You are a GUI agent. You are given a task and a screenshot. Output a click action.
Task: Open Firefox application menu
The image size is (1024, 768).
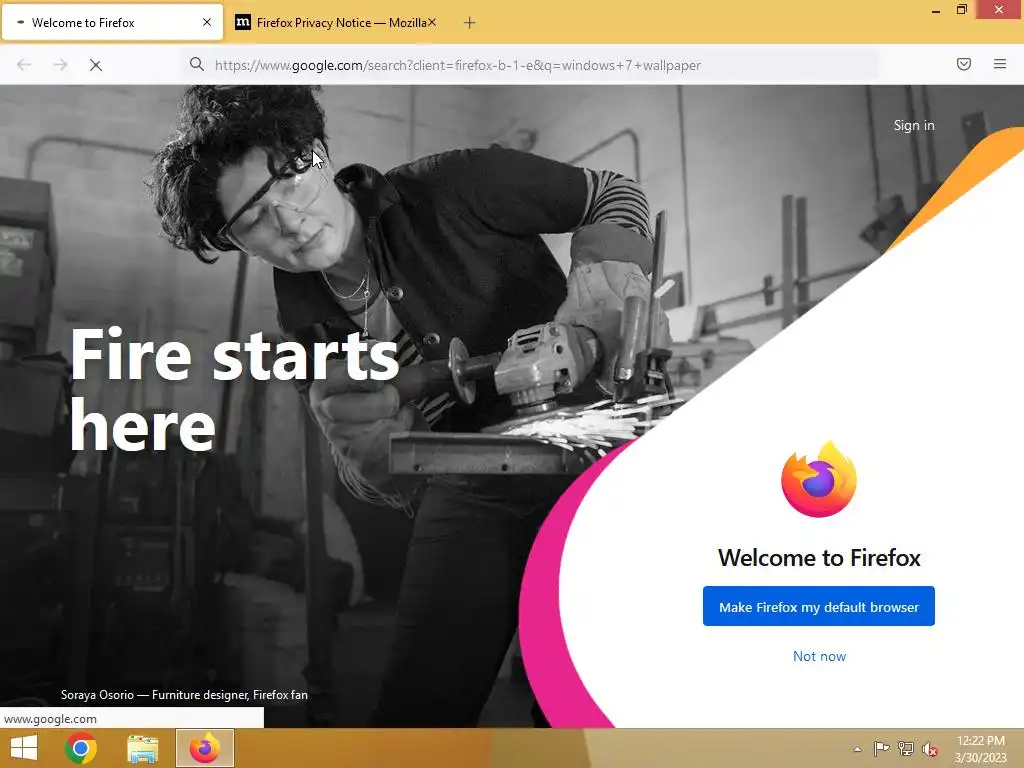pos(999,64)
